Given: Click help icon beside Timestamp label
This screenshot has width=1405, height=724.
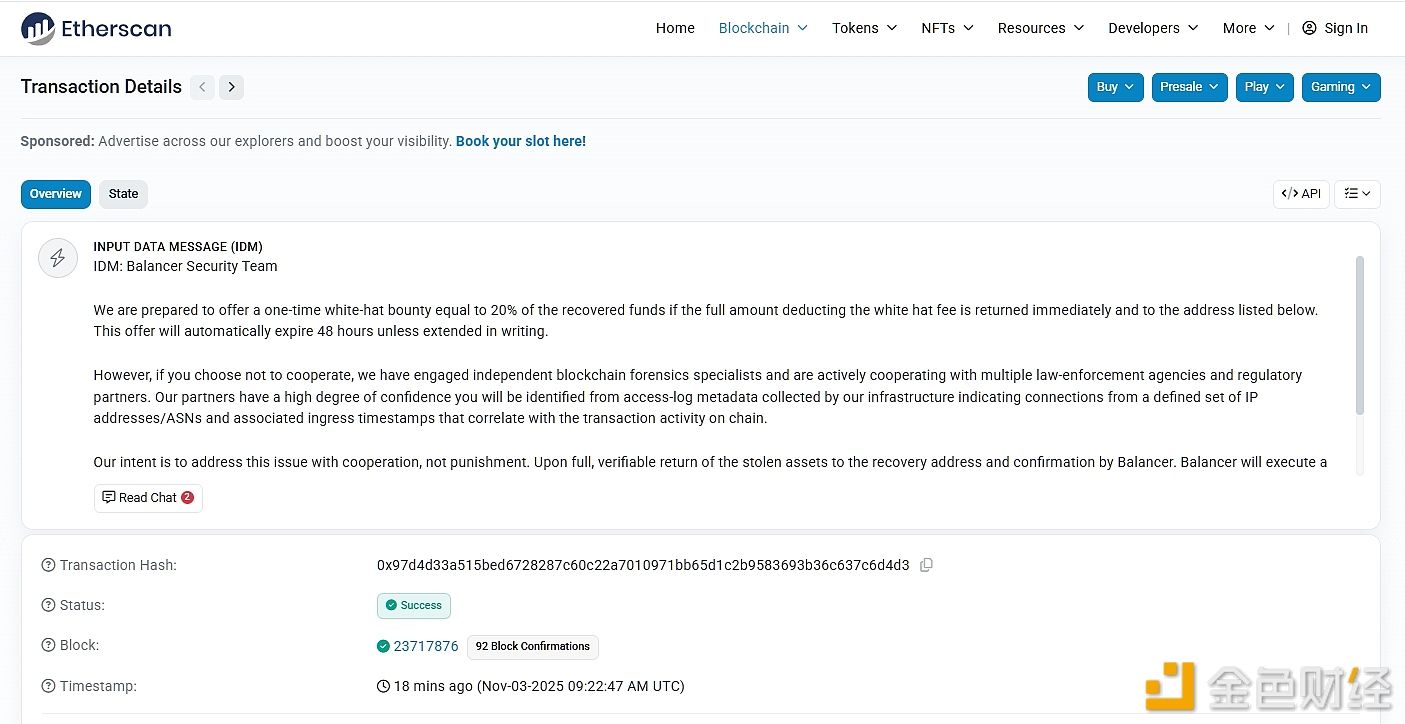Looking at the screenshot, I should 48,686.
